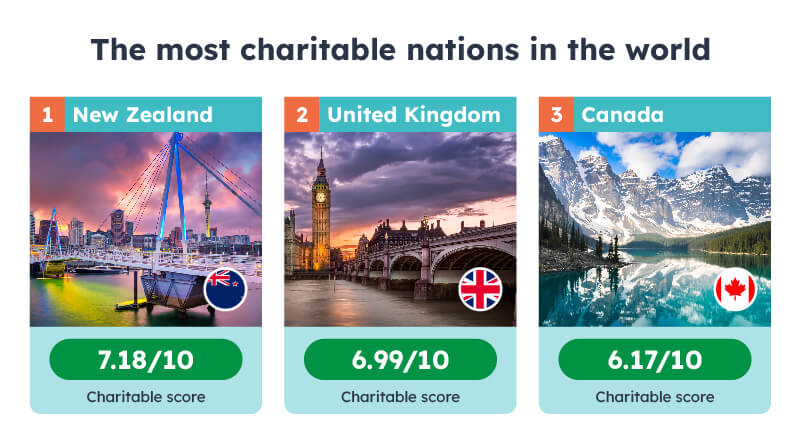Click the United Kingdom flag icon
Image resolution: width=801 pixels, height=444 pixels.
(x=480, y=289)
